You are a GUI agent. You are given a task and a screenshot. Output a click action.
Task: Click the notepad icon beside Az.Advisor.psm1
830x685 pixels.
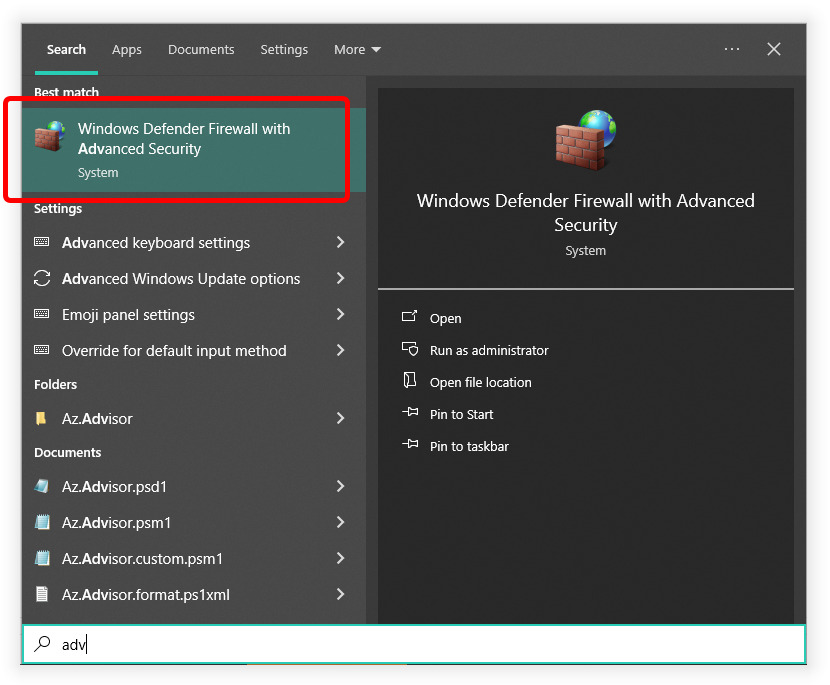(42, 522)
